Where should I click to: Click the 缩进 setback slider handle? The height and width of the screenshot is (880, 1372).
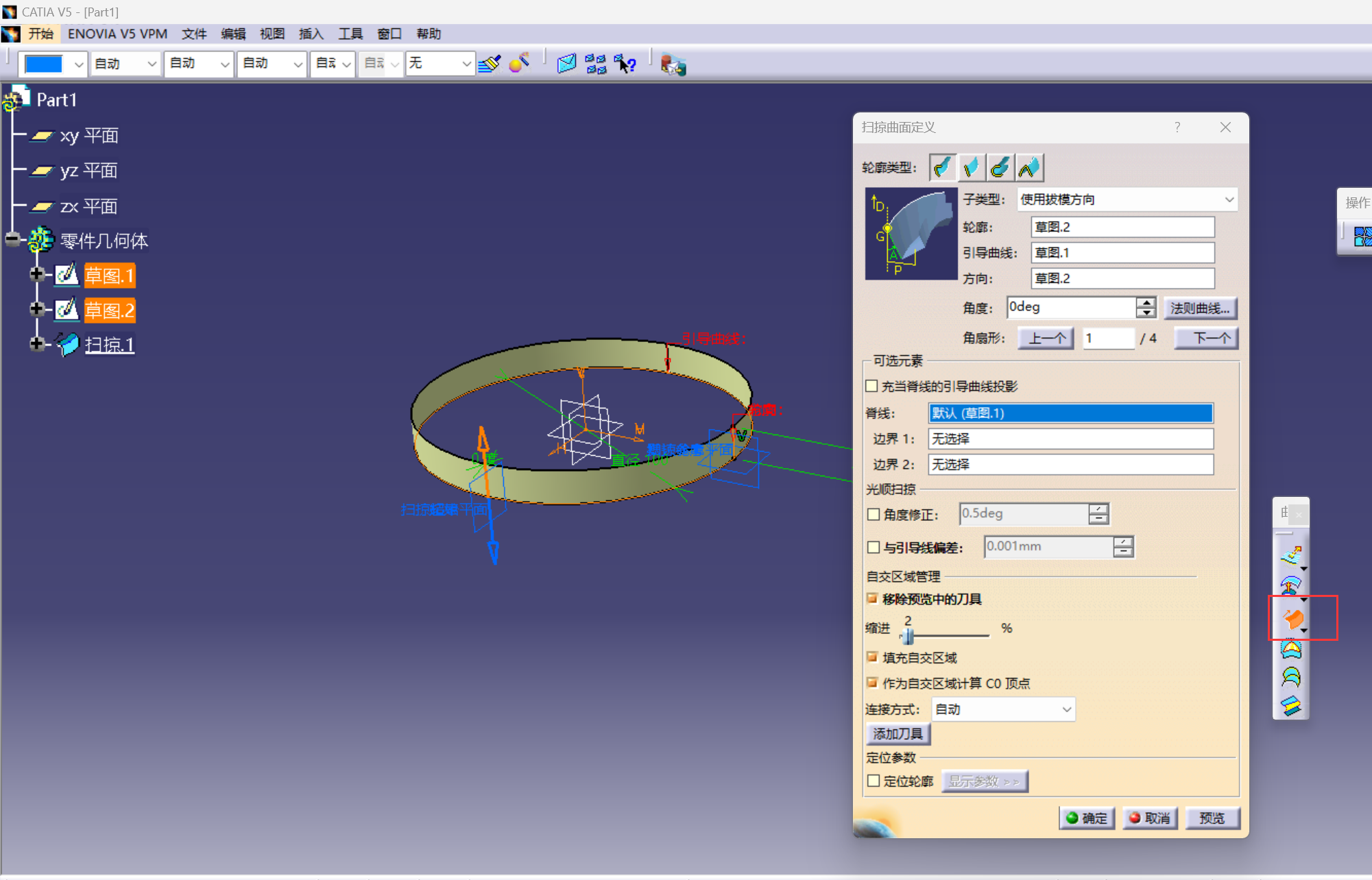(x=907, y=637)
